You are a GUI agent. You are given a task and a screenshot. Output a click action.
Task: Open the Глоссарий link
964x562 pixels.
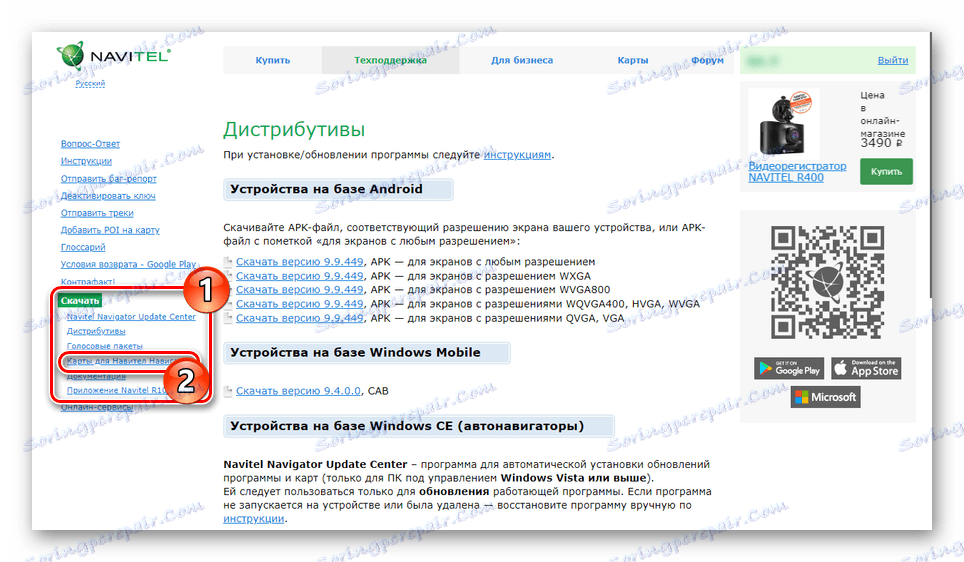coord(83,247)
